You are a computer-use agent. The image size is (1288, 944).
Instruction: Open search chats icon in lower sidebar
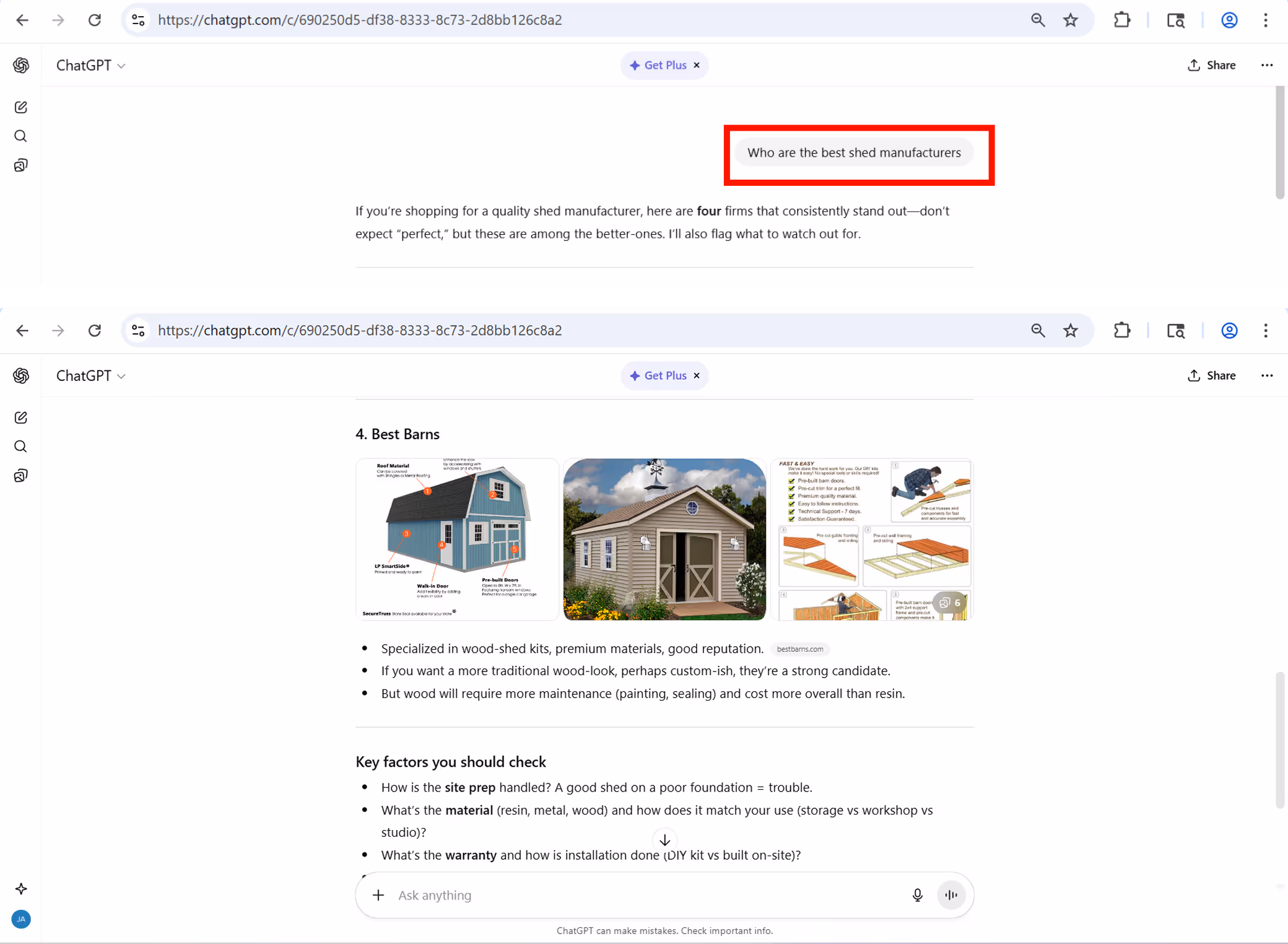coord(21,447)
